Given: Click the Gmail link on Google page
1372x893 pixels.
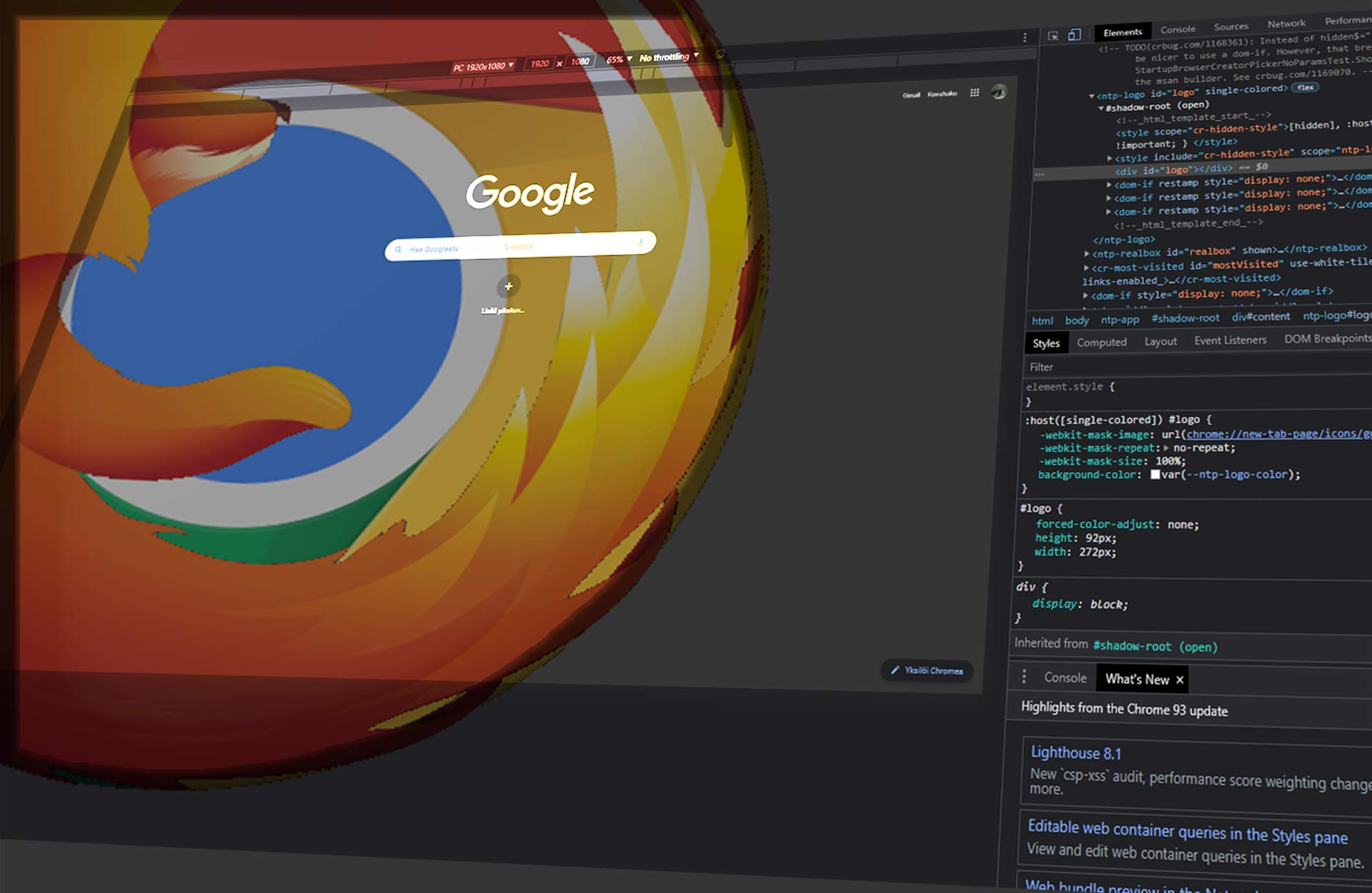Looking at the screenshot, I should [911, 95].
